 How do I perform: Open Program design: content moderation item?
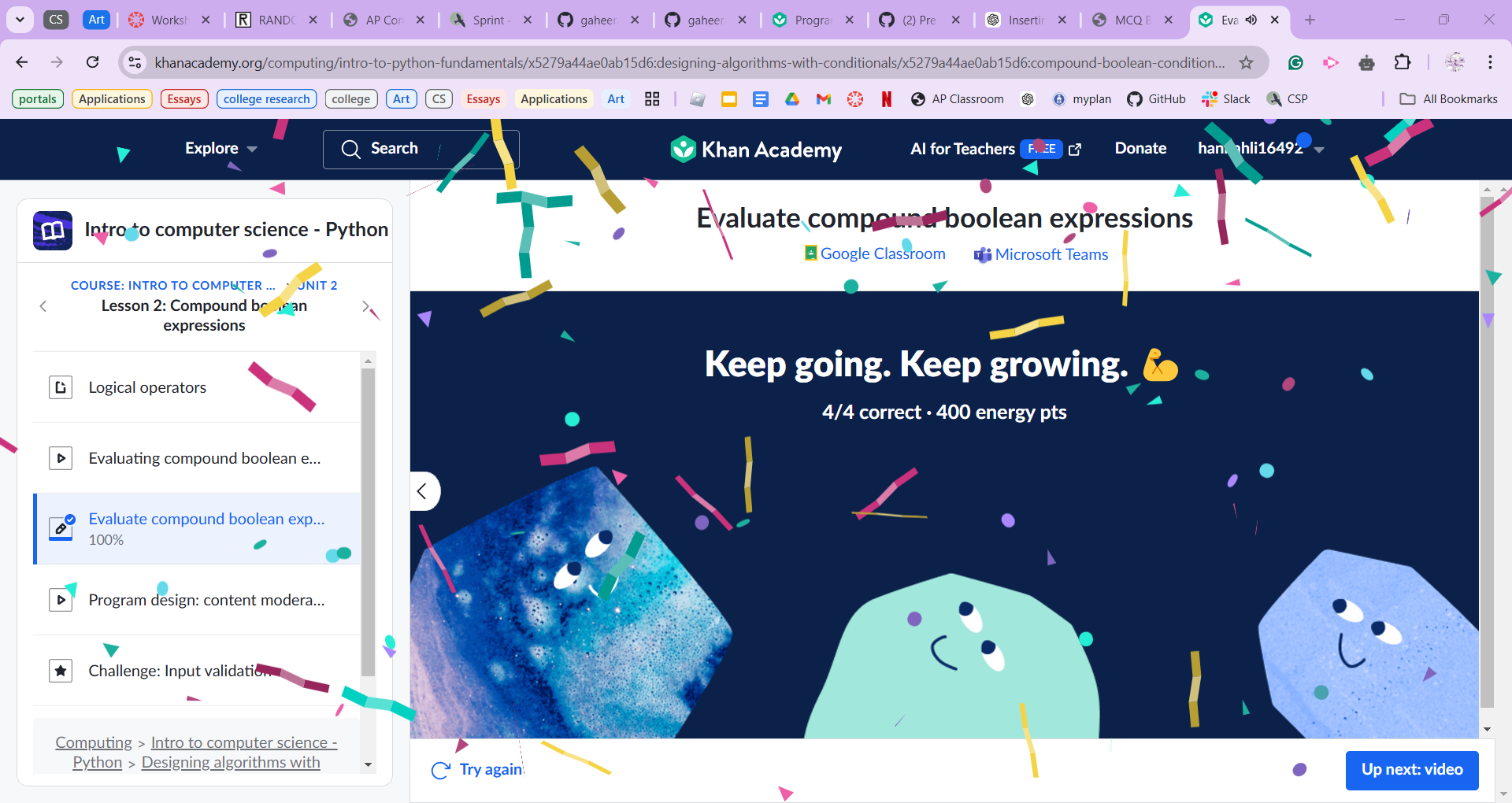click(197, 600)
